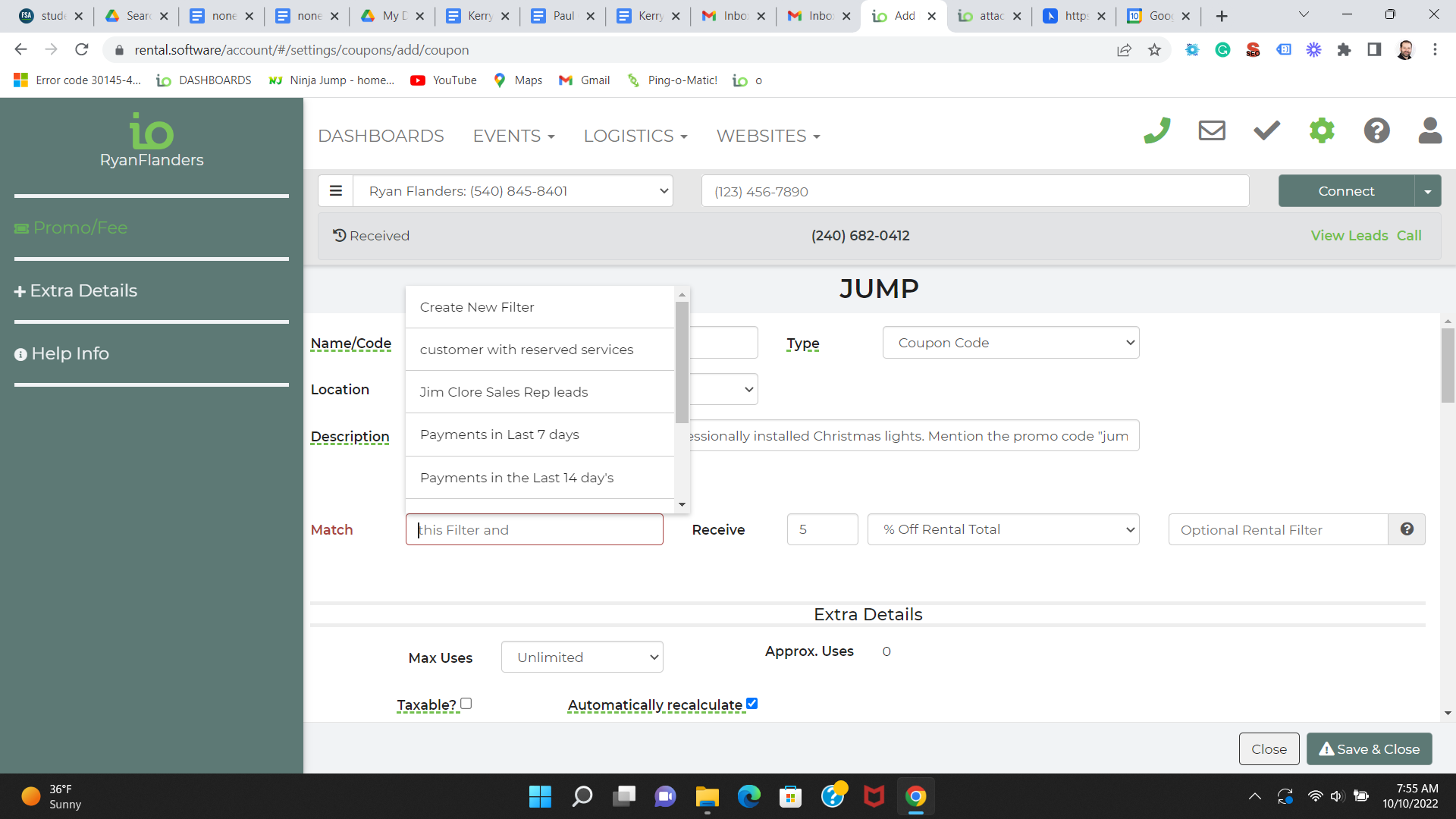Expand the Coupon Code type dropdown
This screenshot has width=1456, height=819.
pyautogui.click(x=1011, y=343)
